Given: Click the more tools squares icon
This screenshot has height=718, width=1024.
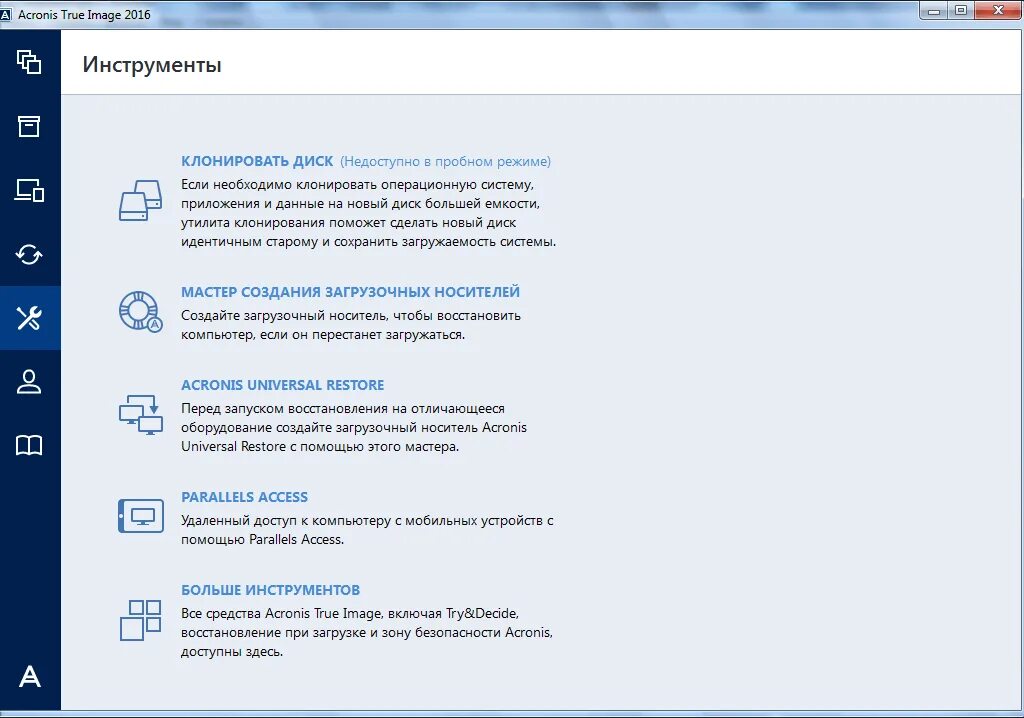Looking at the screenshot, I should click(x=140, y=620).
